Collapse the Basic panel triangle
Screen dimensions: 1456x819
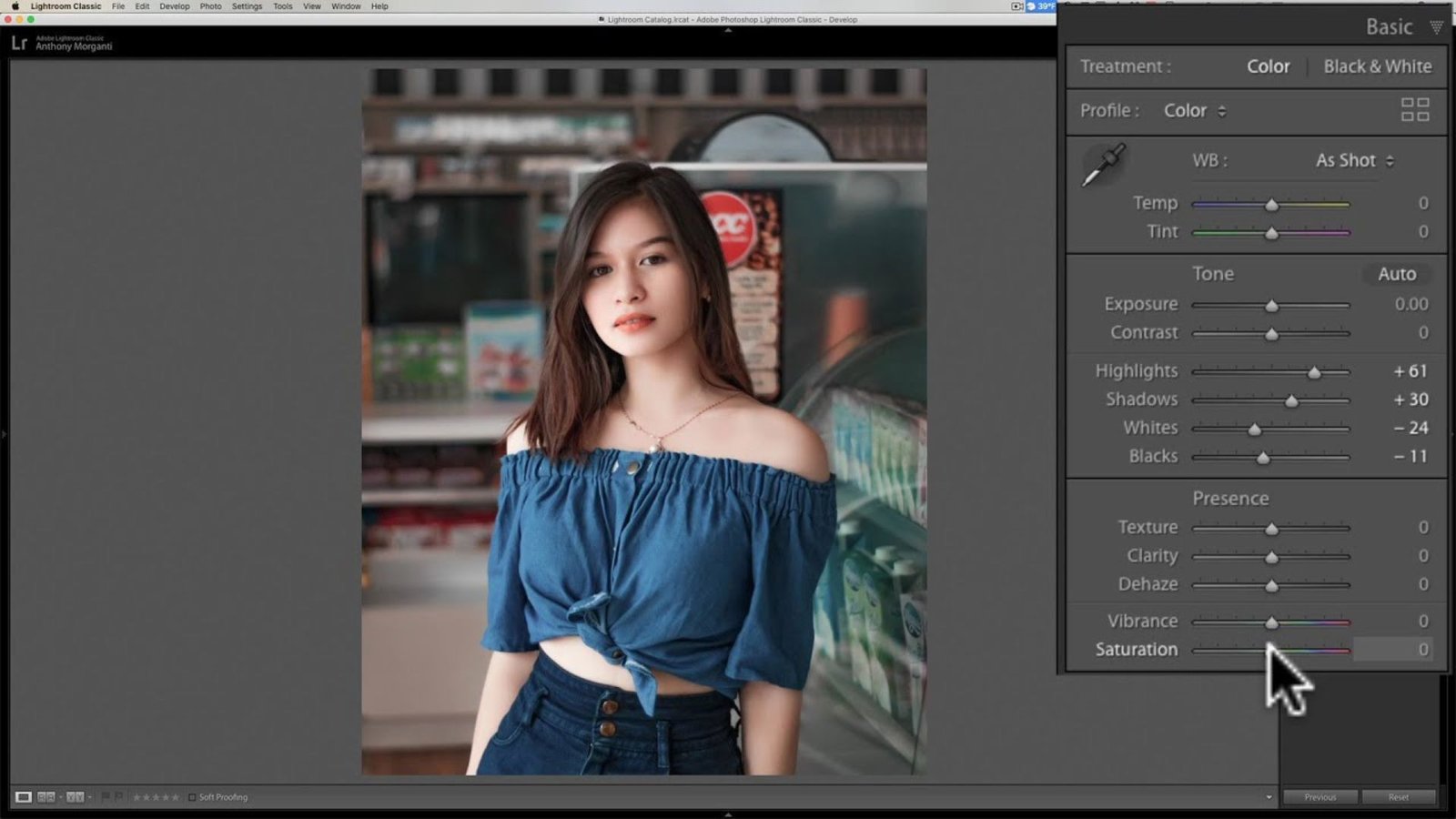(x=1436, y=27)
